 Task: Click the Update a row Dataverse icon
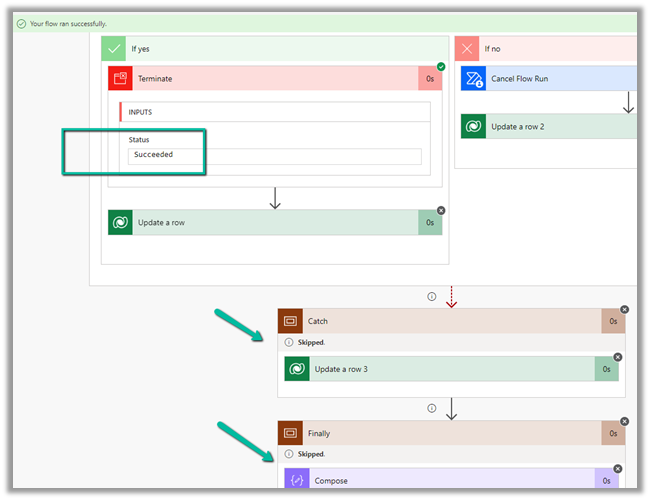point(120,223)
